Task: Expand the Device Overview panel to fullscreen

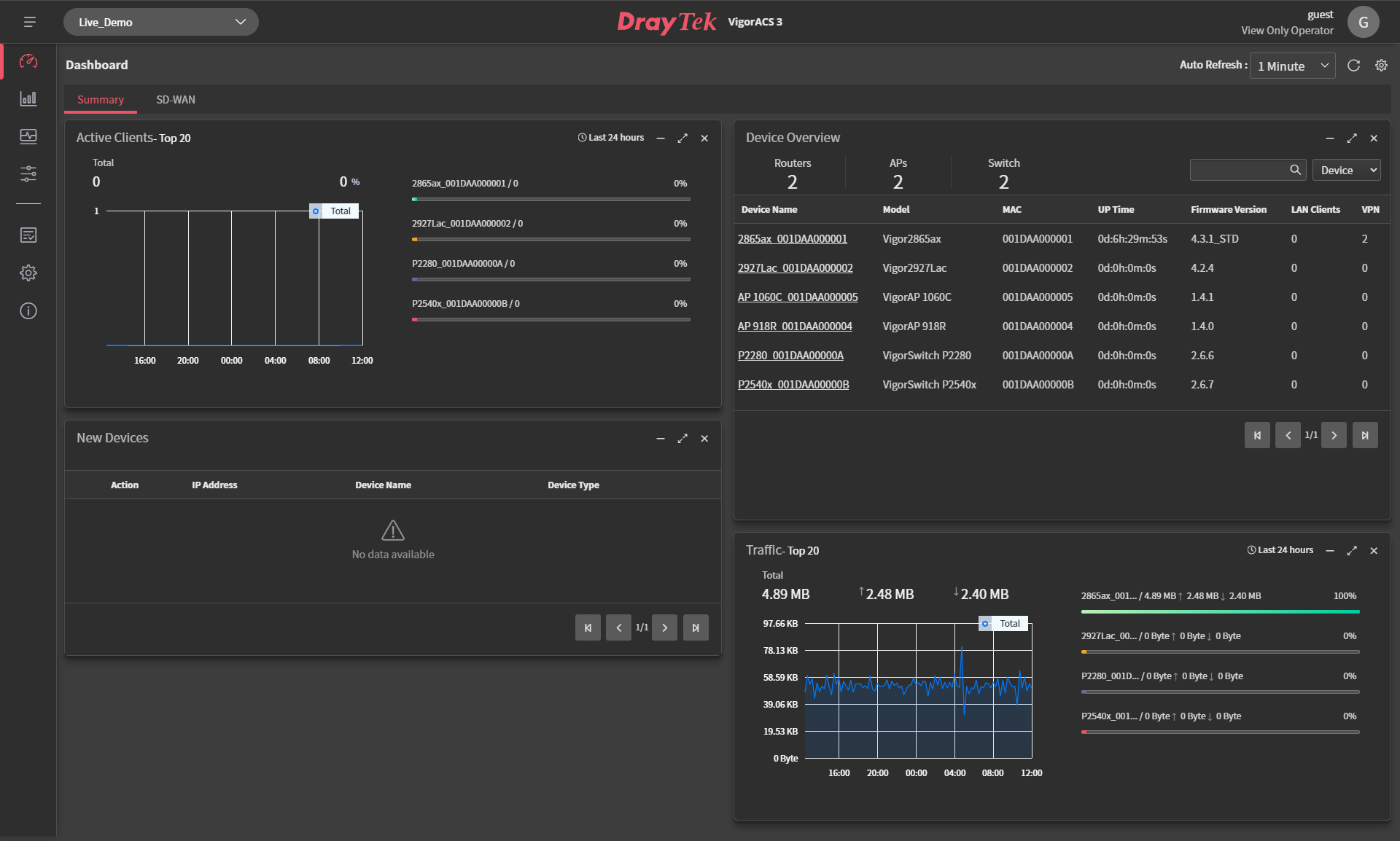Action: (1352, 138)
